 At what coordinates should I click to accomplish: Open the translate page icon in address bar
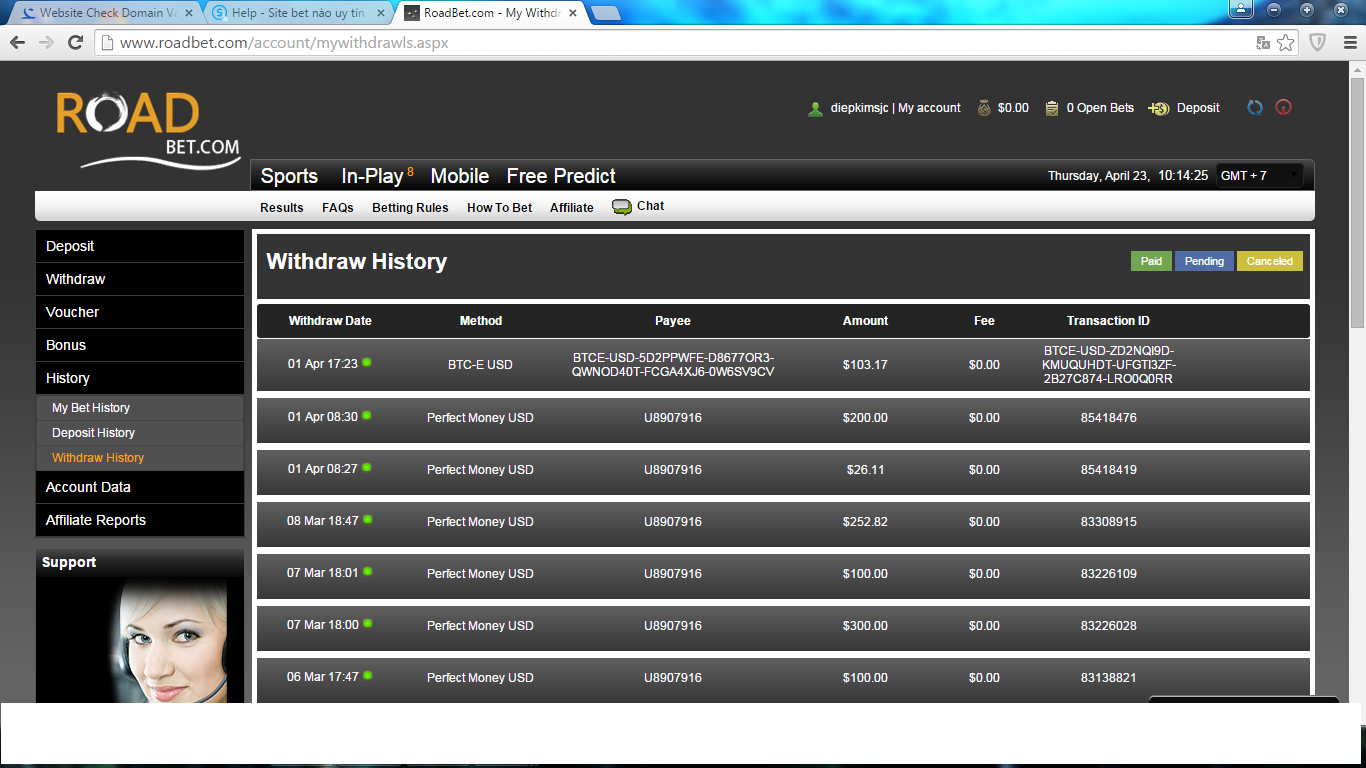[1263, 43]
